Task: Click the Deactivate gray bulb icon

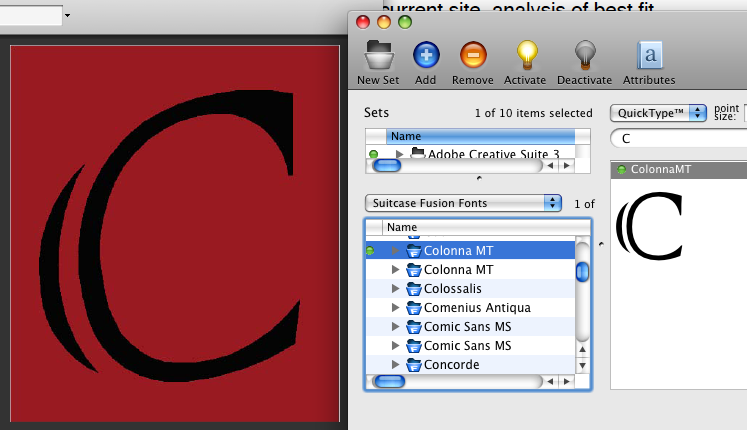Action: point(585,56)
